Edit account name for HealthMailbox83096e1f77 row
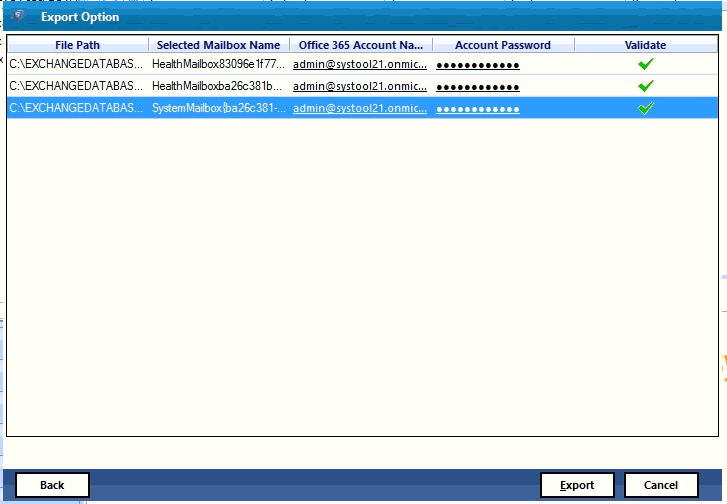Screen dimensions: 727x504 click(360, 64)
